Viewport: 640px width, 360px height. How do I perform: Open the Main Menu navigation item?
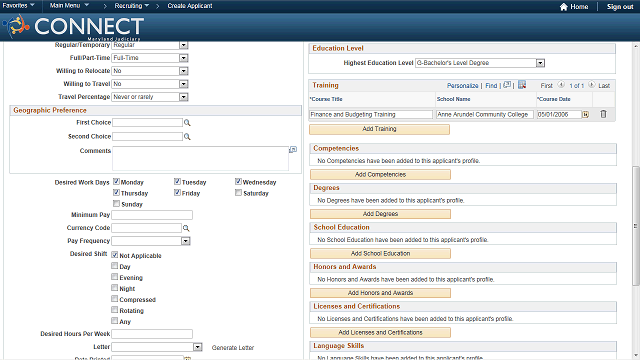coord(69,6)
